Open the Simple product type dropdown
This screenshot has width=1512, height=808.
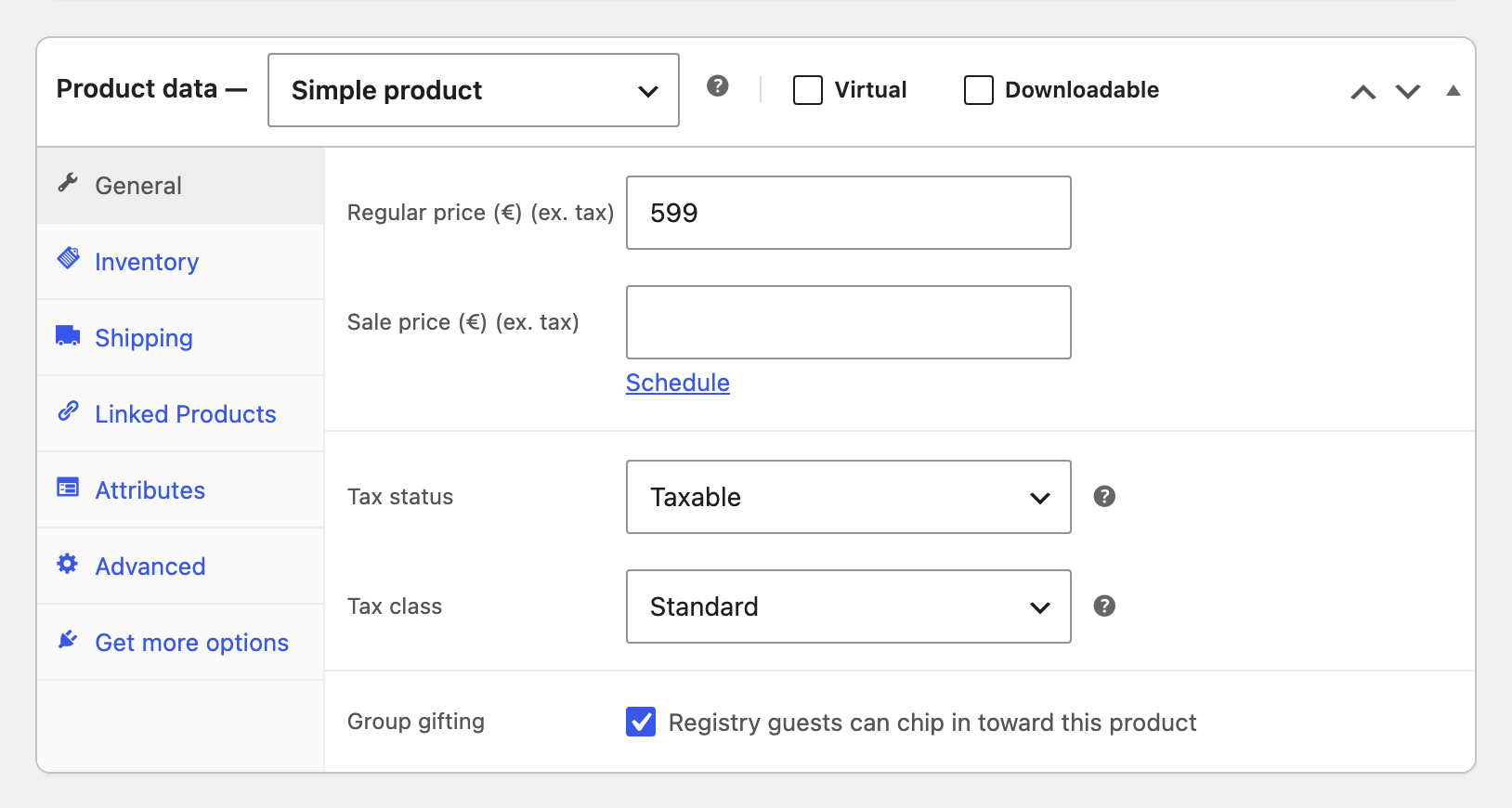[474, 90]
